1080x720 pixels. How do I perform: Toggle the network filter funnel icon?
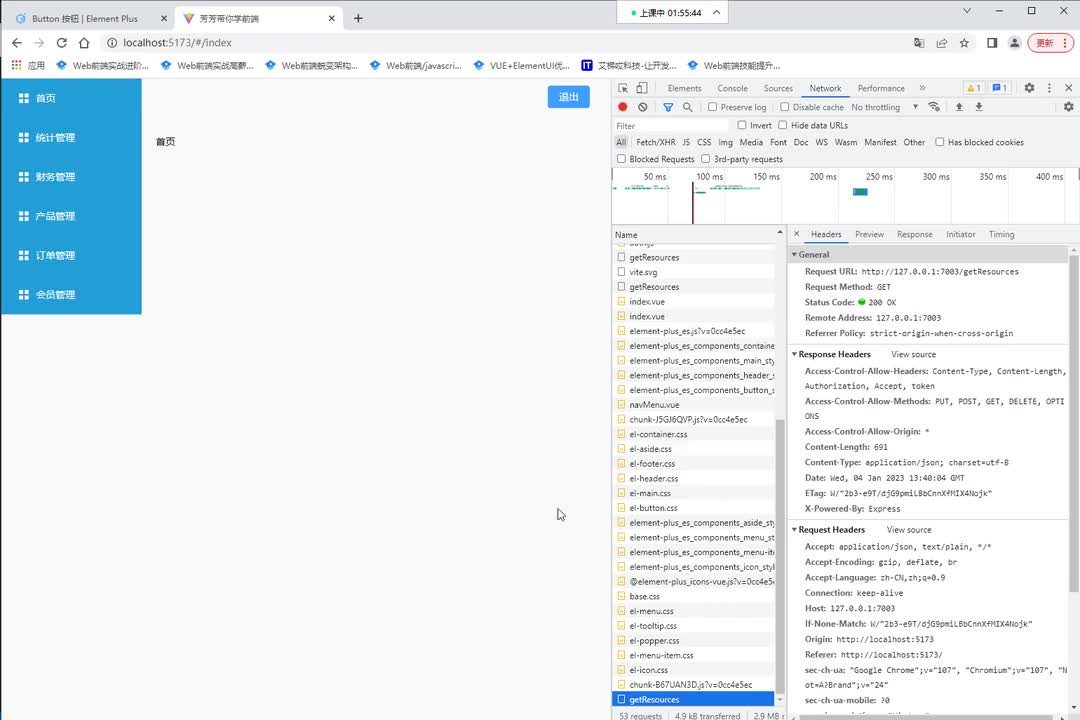(x=668, y=107)
